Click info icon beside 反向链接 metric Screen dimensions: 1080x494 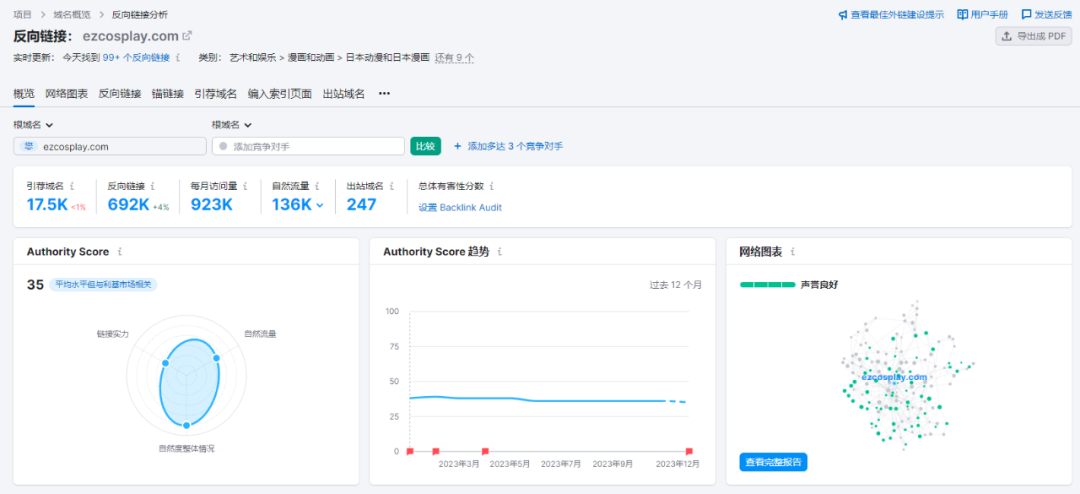point(153,186)
